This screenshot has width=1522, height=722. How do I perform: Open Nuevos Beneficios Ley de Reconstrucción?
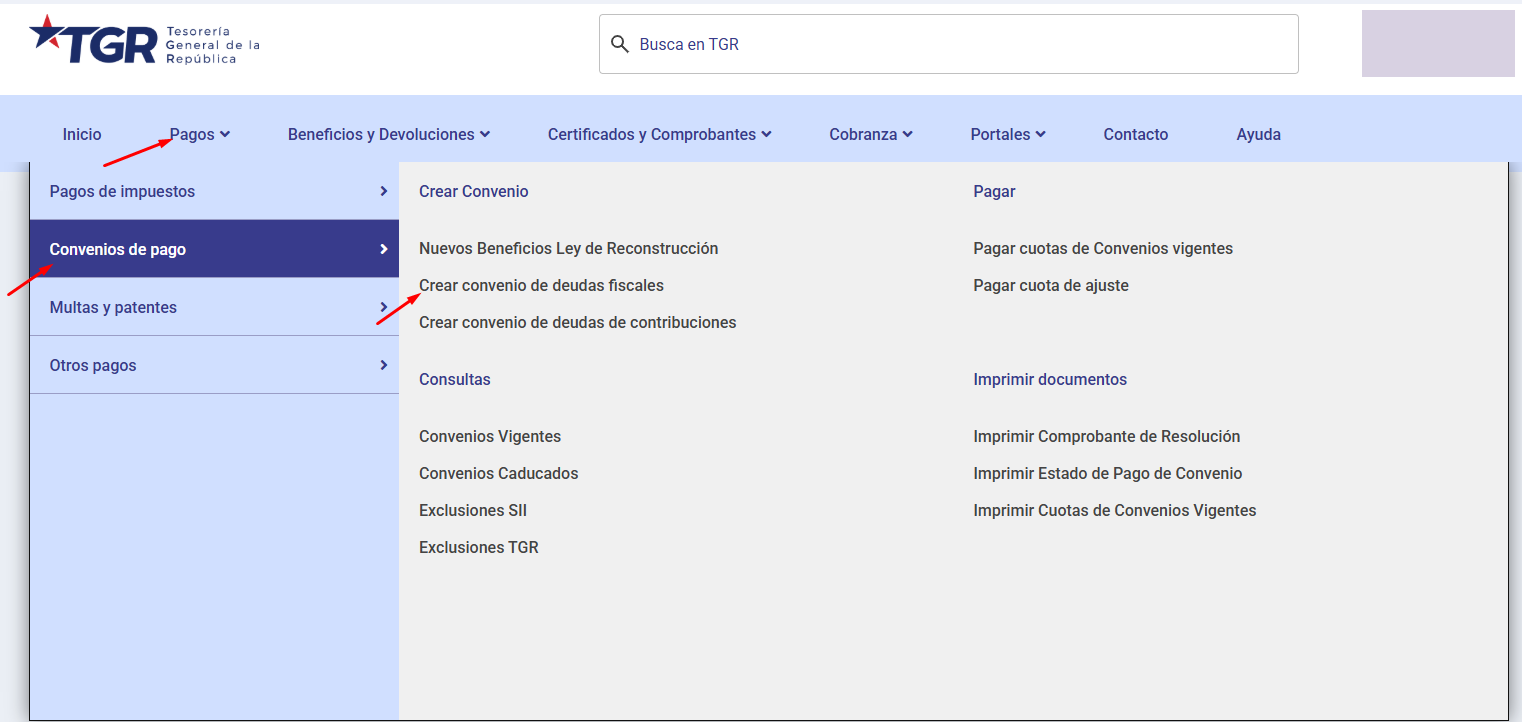568,248
